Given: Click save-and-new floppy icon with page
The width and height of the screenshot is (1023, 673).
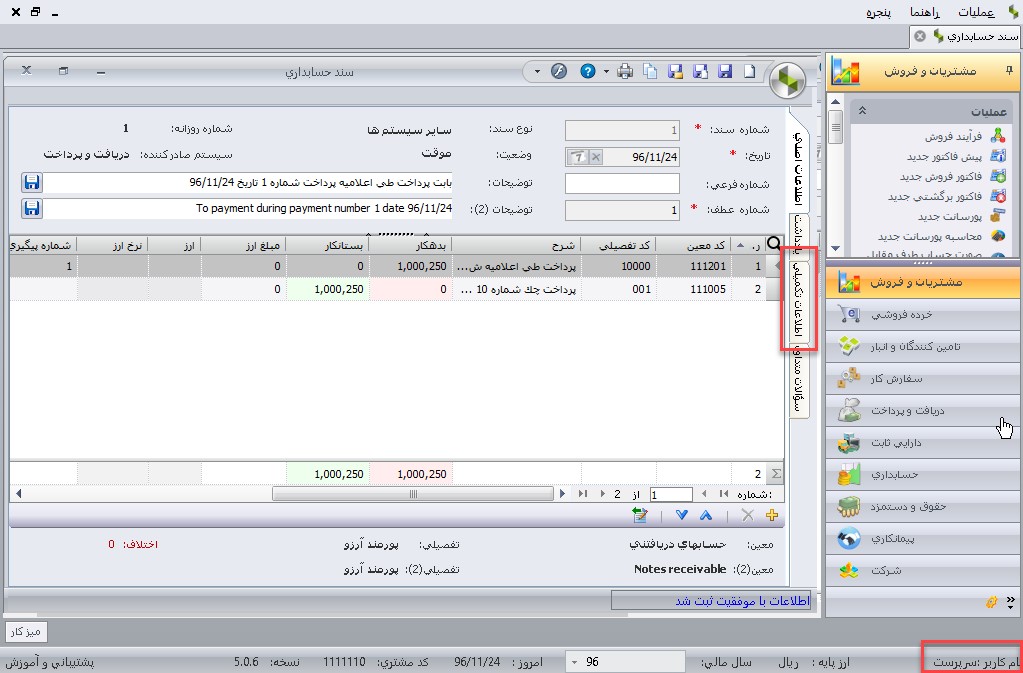Looking at the screenshot, I should pyautogui.click(x=701, y=71).
